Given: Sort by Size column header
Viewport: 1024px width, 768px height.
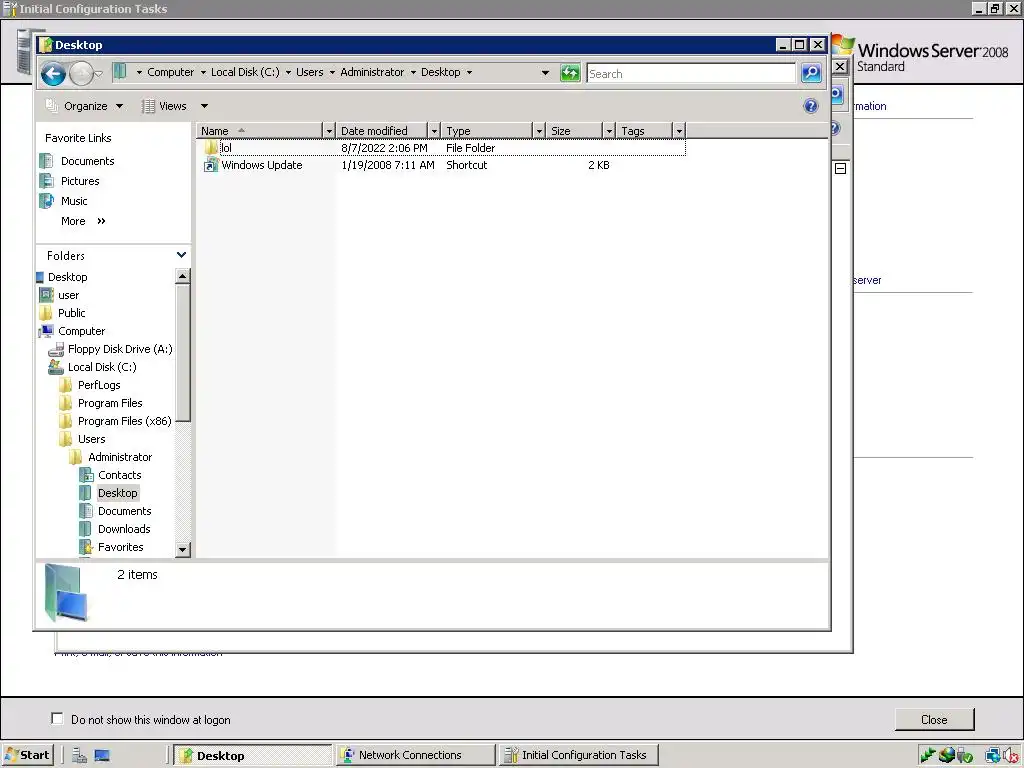Looking at the screenshot, I should pyautogui.click(x=574, y=131).
